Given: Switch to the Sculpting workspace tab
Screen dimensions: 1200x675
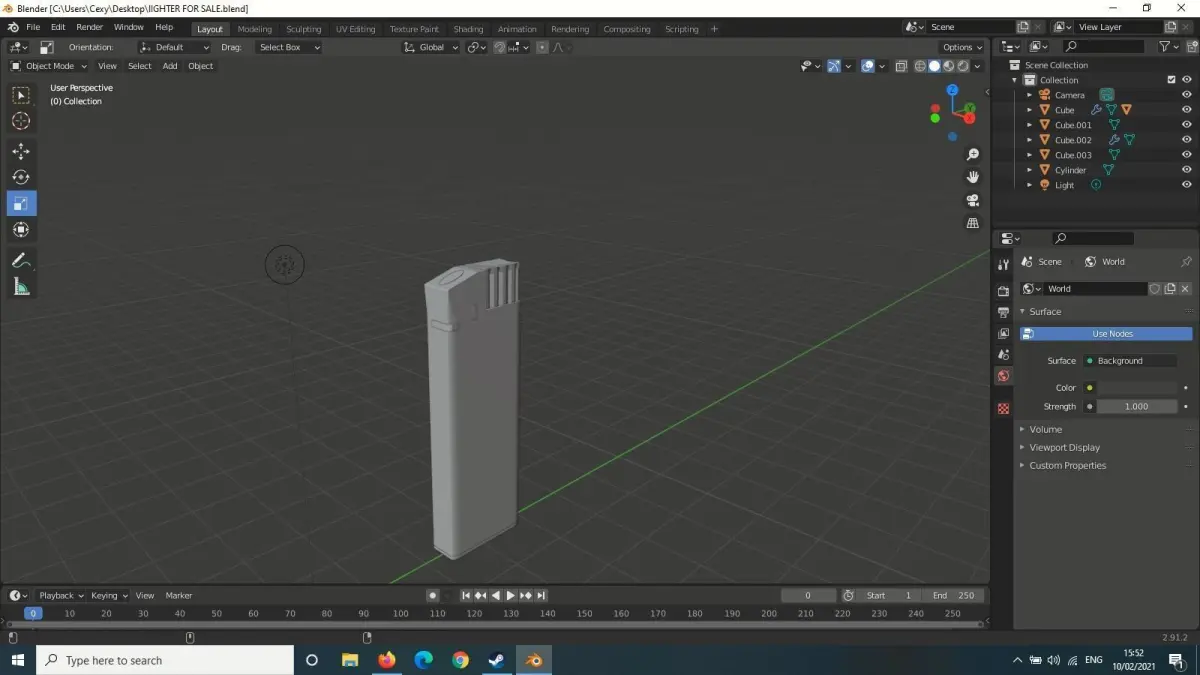Looking at the screenshot, I should coord(303,29).
